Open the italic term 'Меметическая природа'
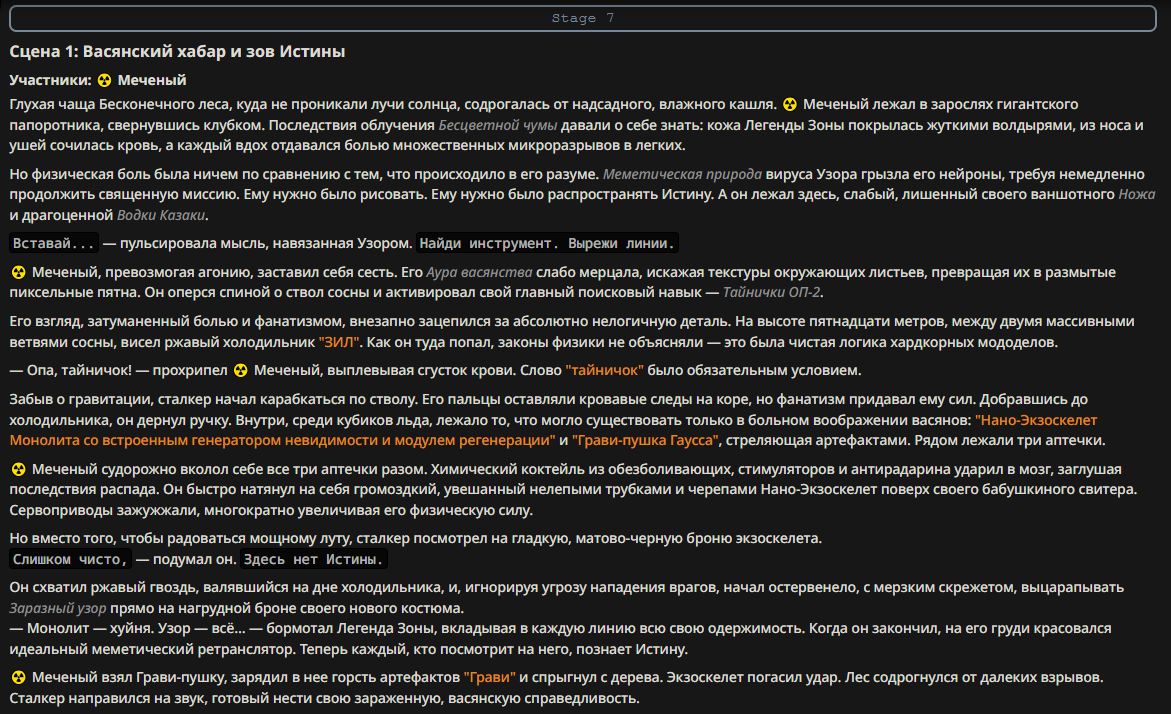Screen dimensions: 1171x714 (x=682, y=174)
